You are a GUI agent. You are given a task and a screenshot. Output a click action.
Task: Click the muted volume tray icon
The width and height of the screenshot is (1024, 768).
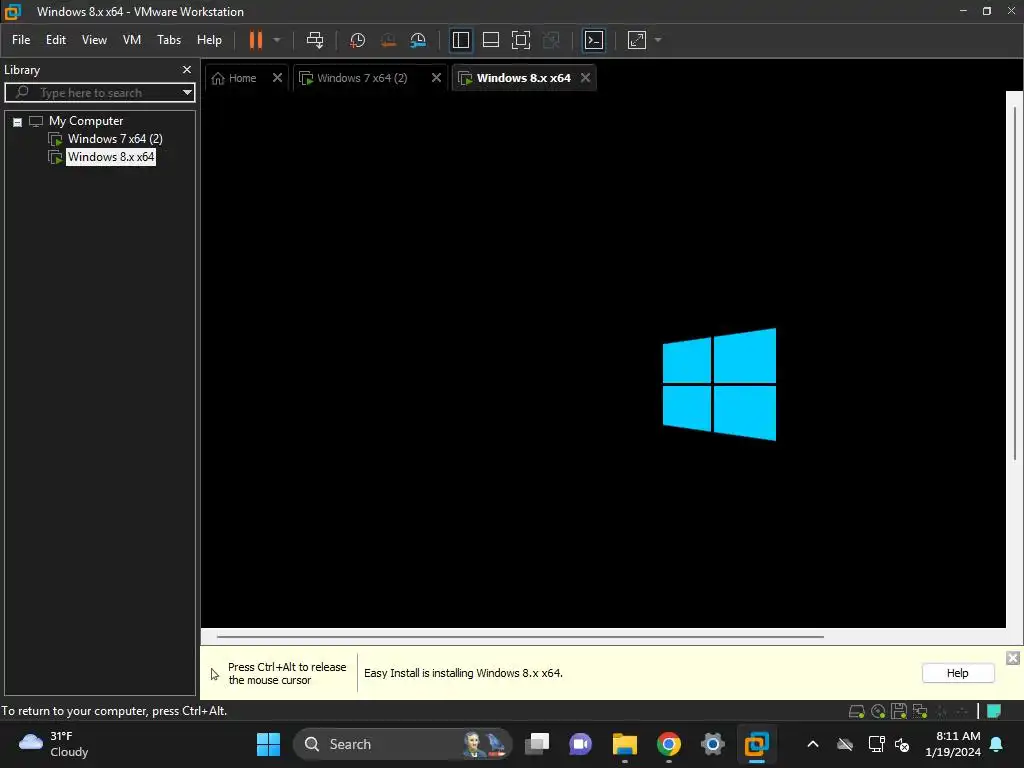[902, 744]
